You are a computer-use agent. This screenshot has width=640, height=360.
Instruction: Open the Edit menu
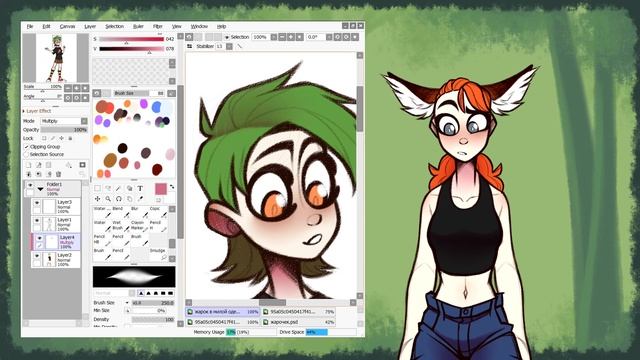click(x=47, y=26)
